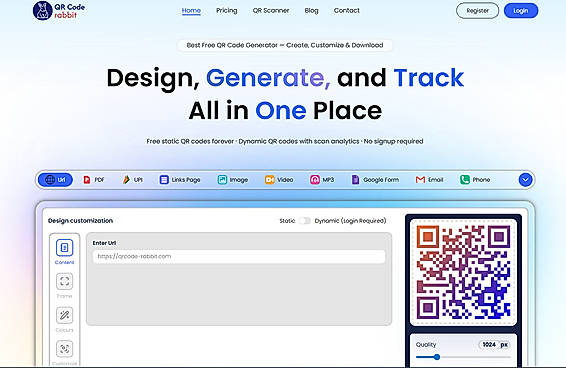The image size is (566, 368).
Task: Expand more QR types chevron
Action: point(526,179)
